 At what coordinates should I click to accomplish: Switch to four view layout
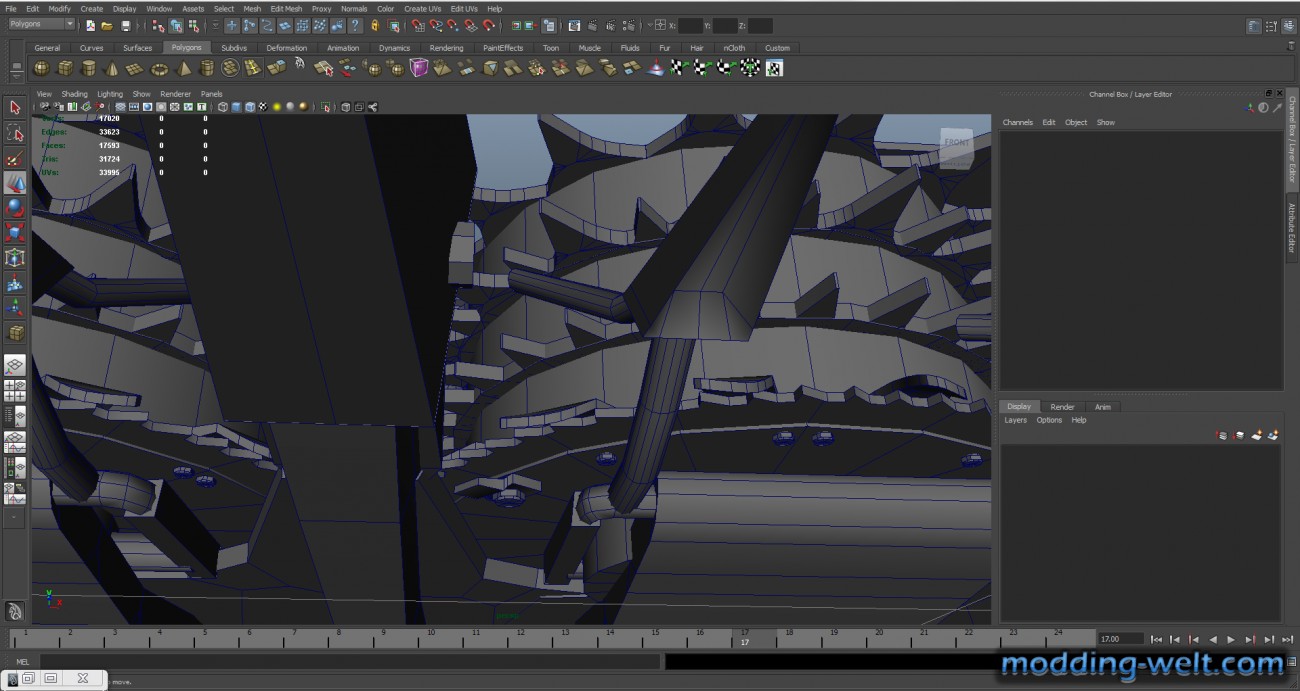(15, 390)
